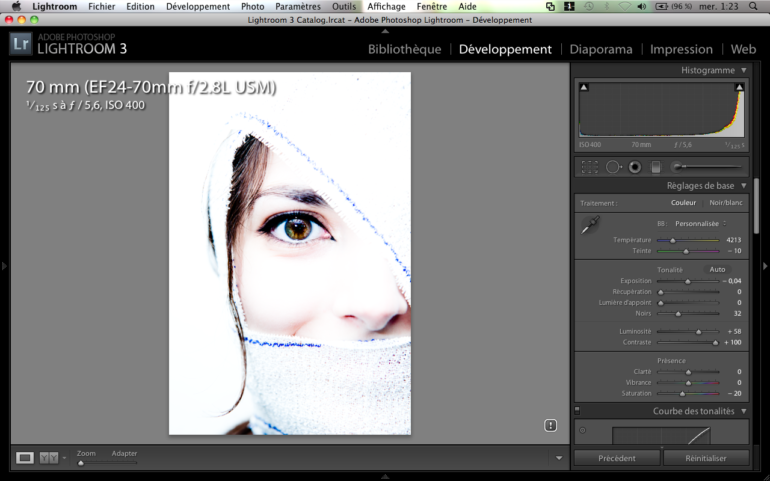Click the Précédent button
The image size is (770, 481).
click(617, 458)
